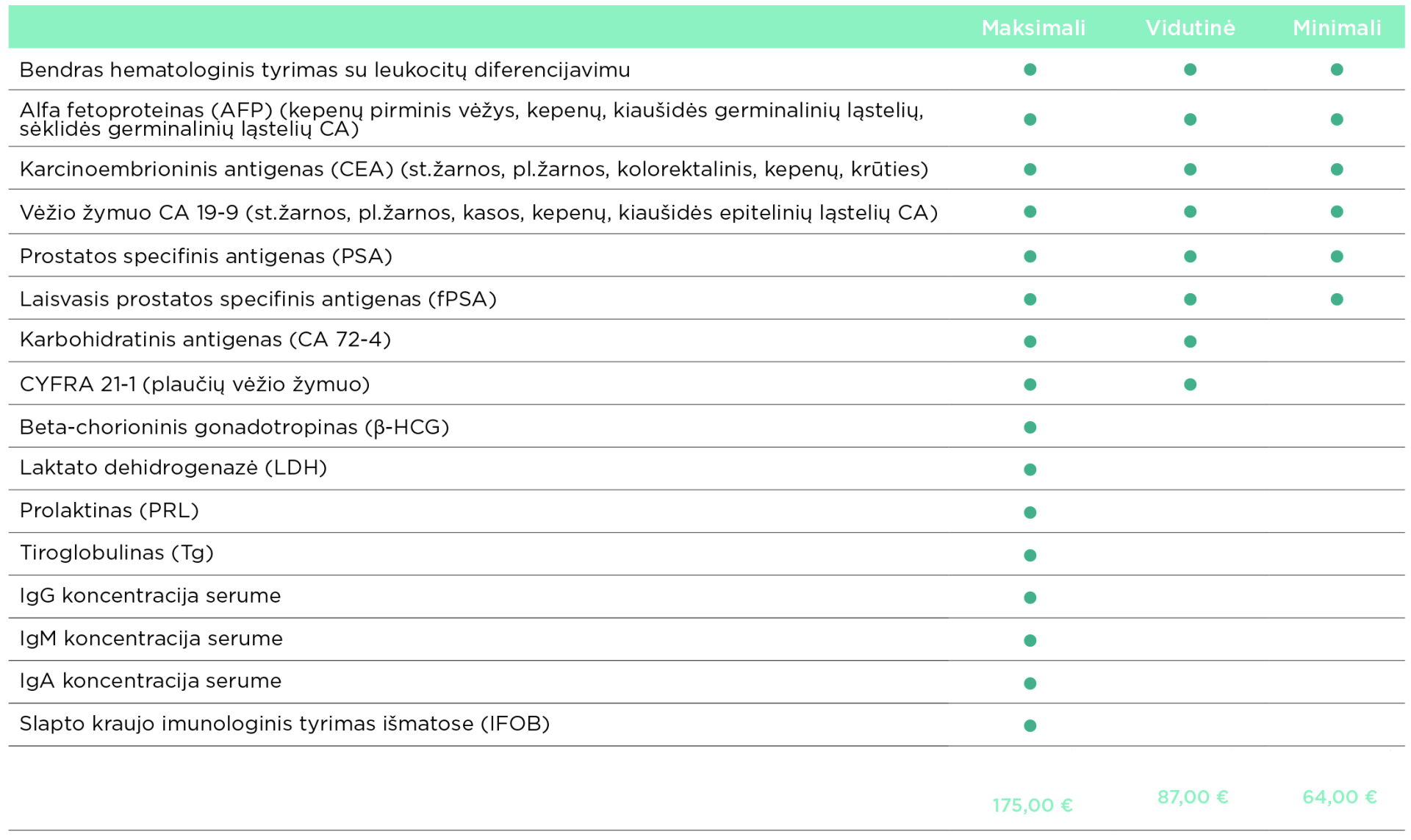Click Minimali dot in AFP row

1337,120
